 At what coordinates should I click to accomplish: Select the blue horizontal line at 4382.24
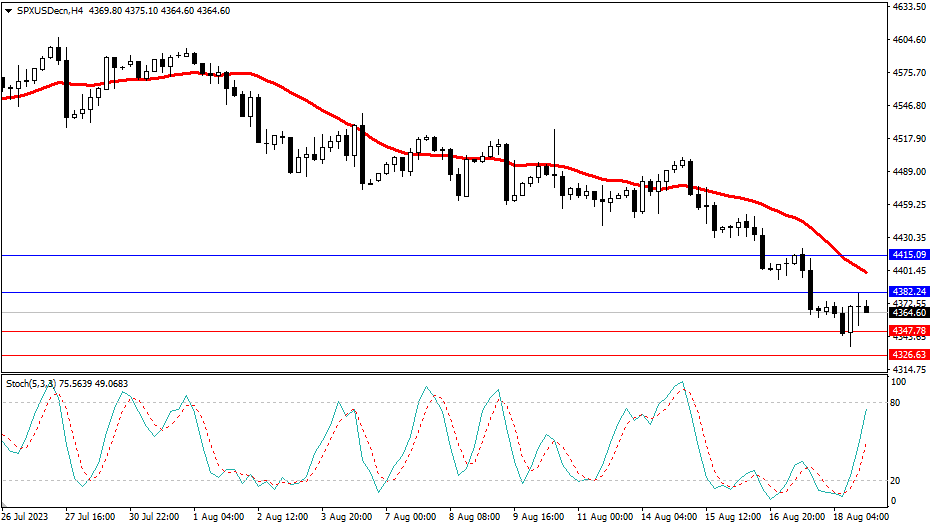pos(400,292)
